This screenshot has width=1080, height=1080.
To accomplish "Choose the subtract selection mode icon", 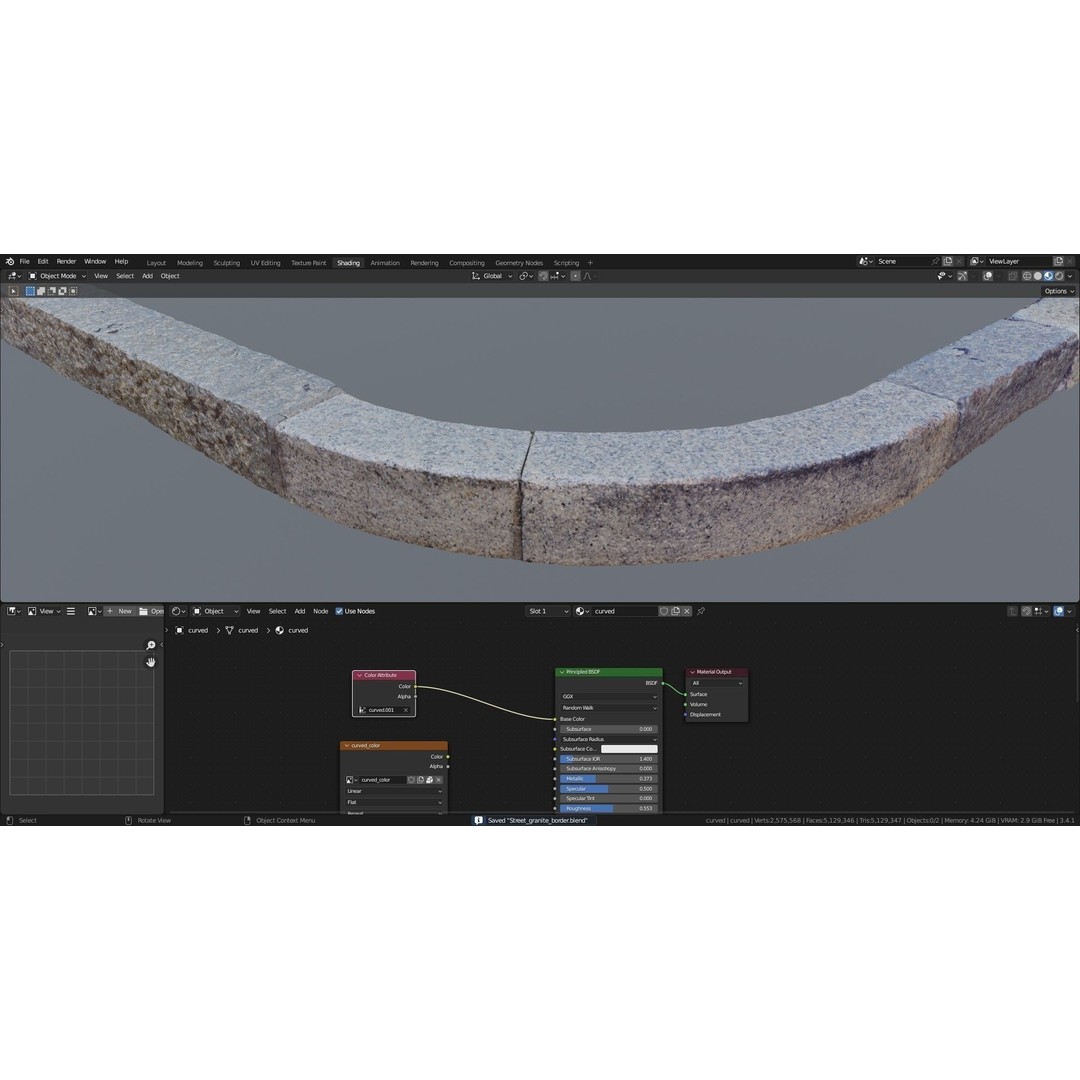I will pos(52,291).
